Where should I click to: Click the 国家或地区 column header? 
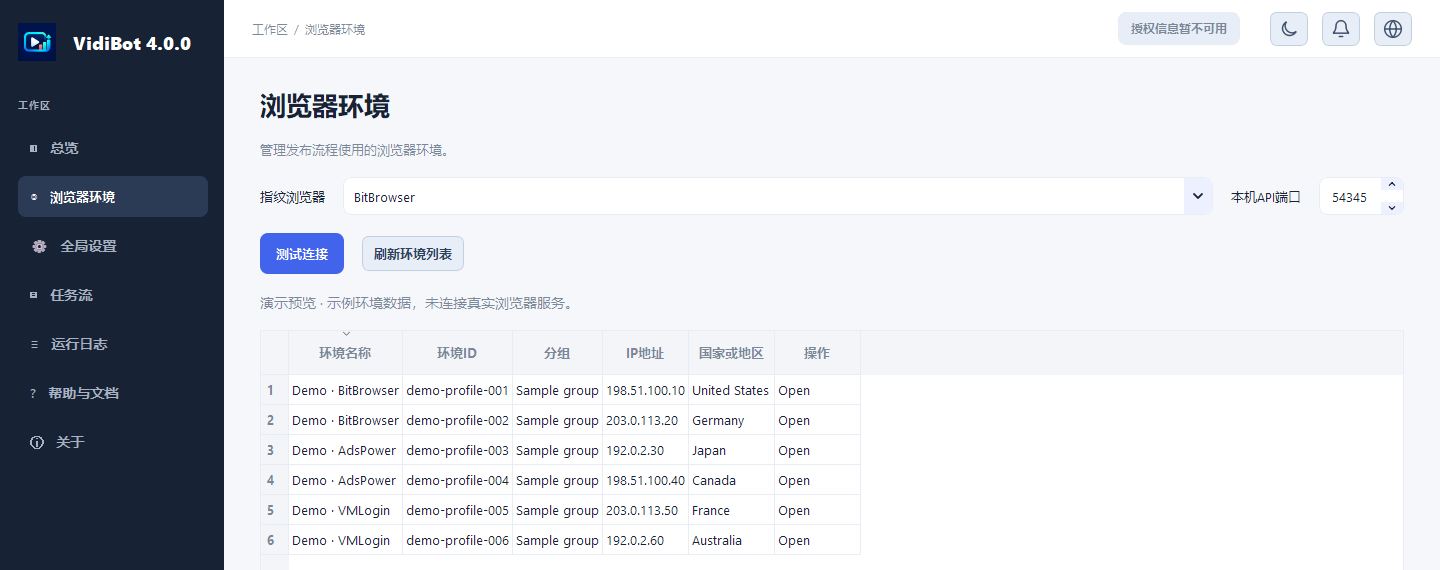point(731,353)
